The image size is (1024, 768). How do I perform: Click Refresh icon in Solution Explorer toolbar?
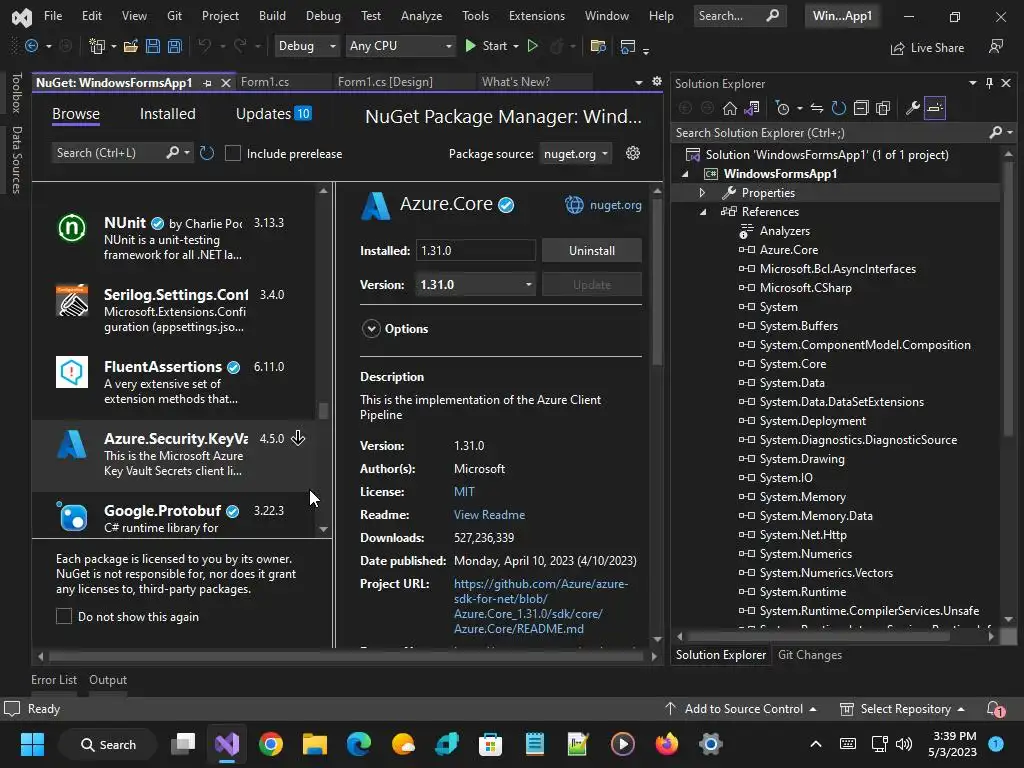[839, 108]
